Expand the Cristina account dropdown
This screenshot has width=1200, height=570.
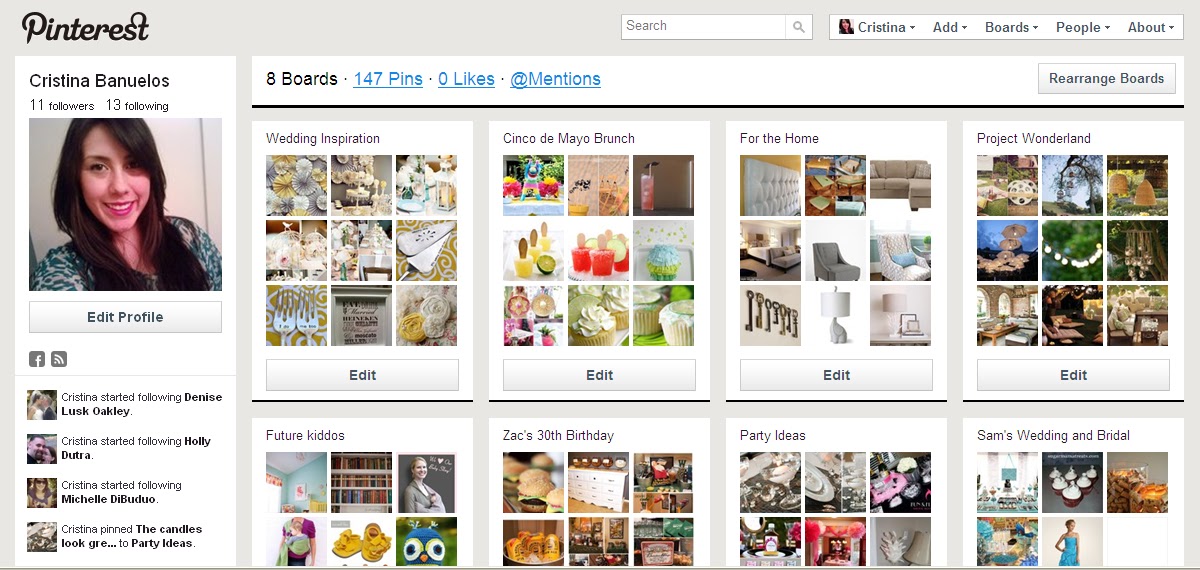(877, 27)
